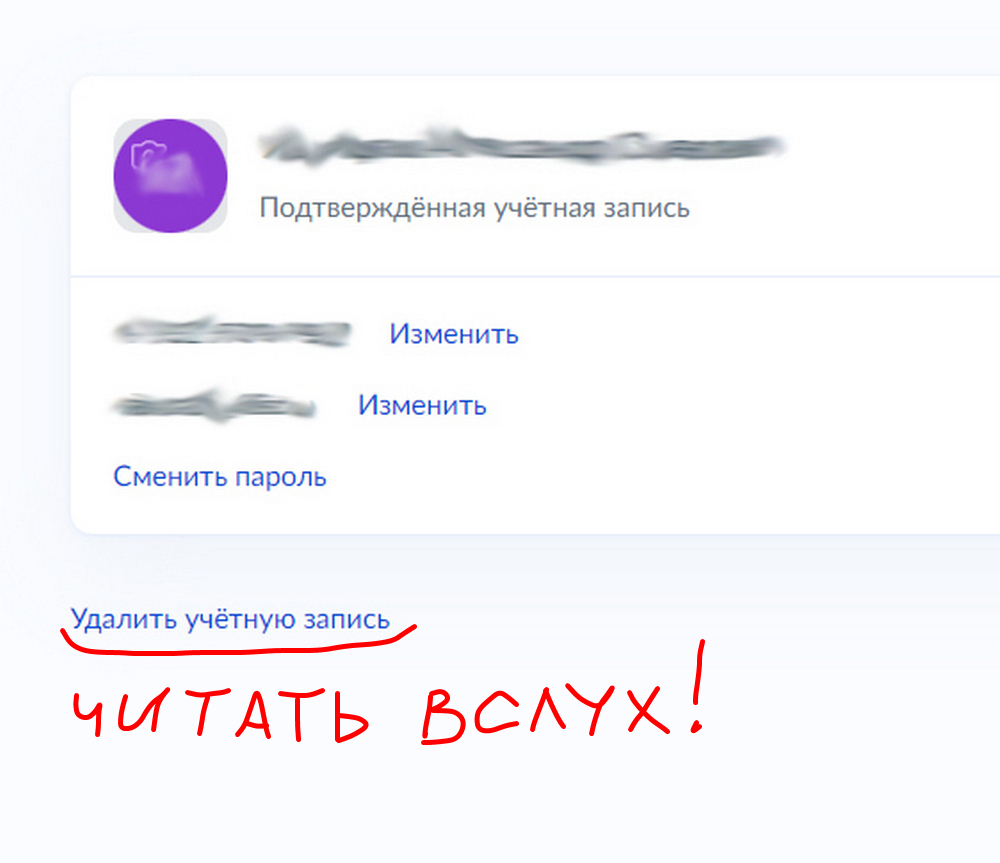Viewport: 1000px width, 863px height.
Task: Click the red underline beneath the delete link
Action: tap(238, 643)
